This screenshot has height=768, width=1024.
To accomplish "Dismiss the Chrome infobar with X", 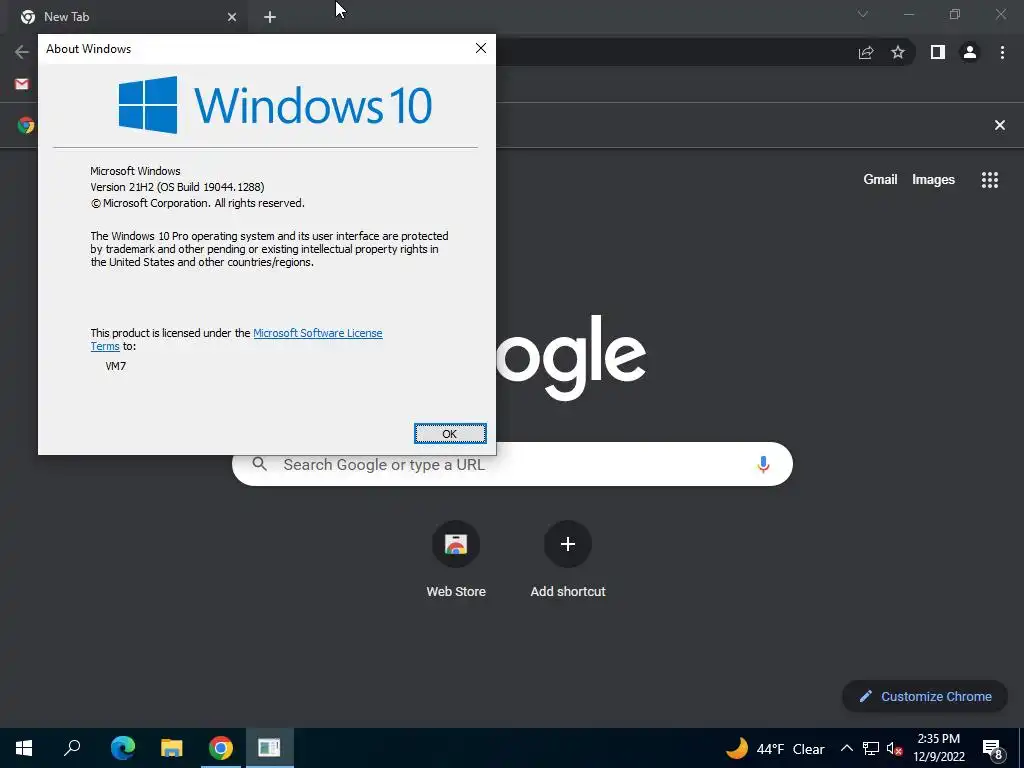I will (x=999, y=125).
